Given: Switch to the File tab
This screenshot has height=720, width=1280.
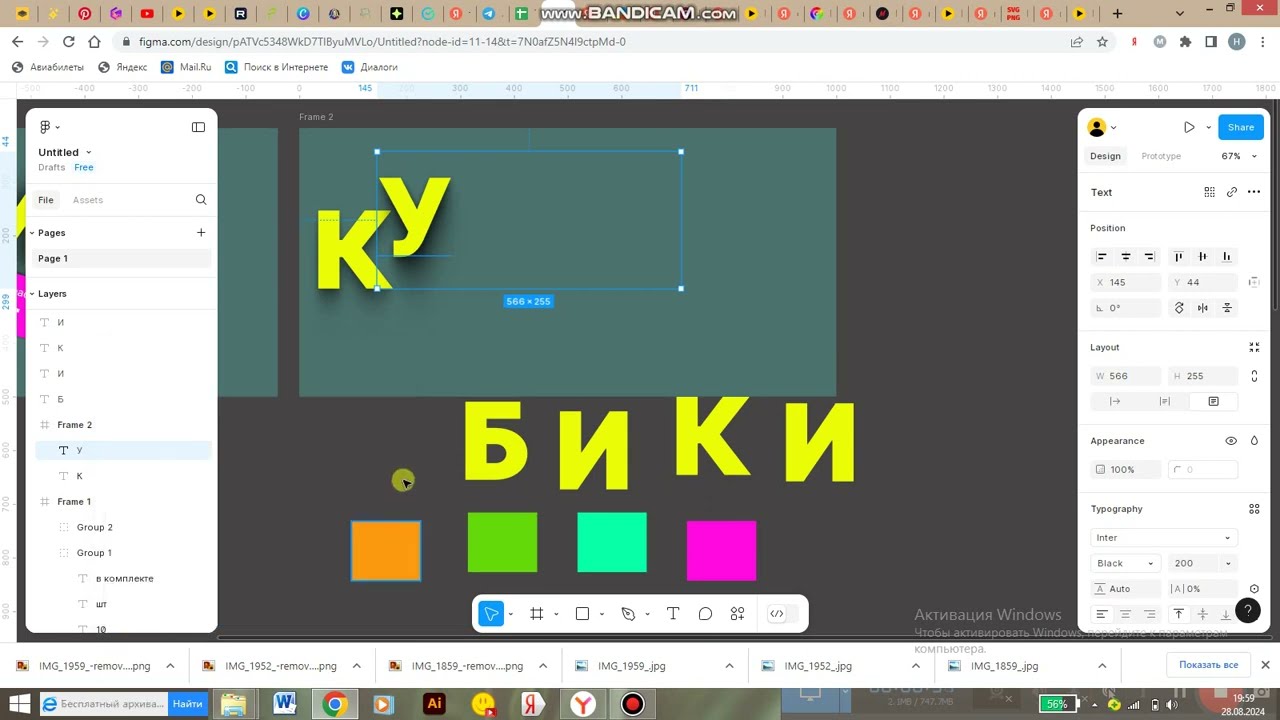Looking at the screenshot, I should (46, 200).
